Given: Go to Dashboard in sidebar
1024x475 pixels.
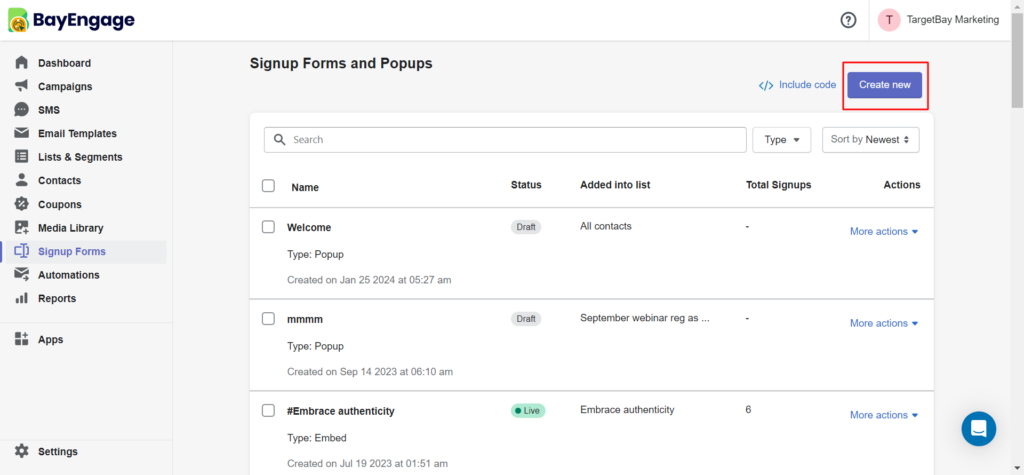Looking at the screenshot, I should point(65,63).
